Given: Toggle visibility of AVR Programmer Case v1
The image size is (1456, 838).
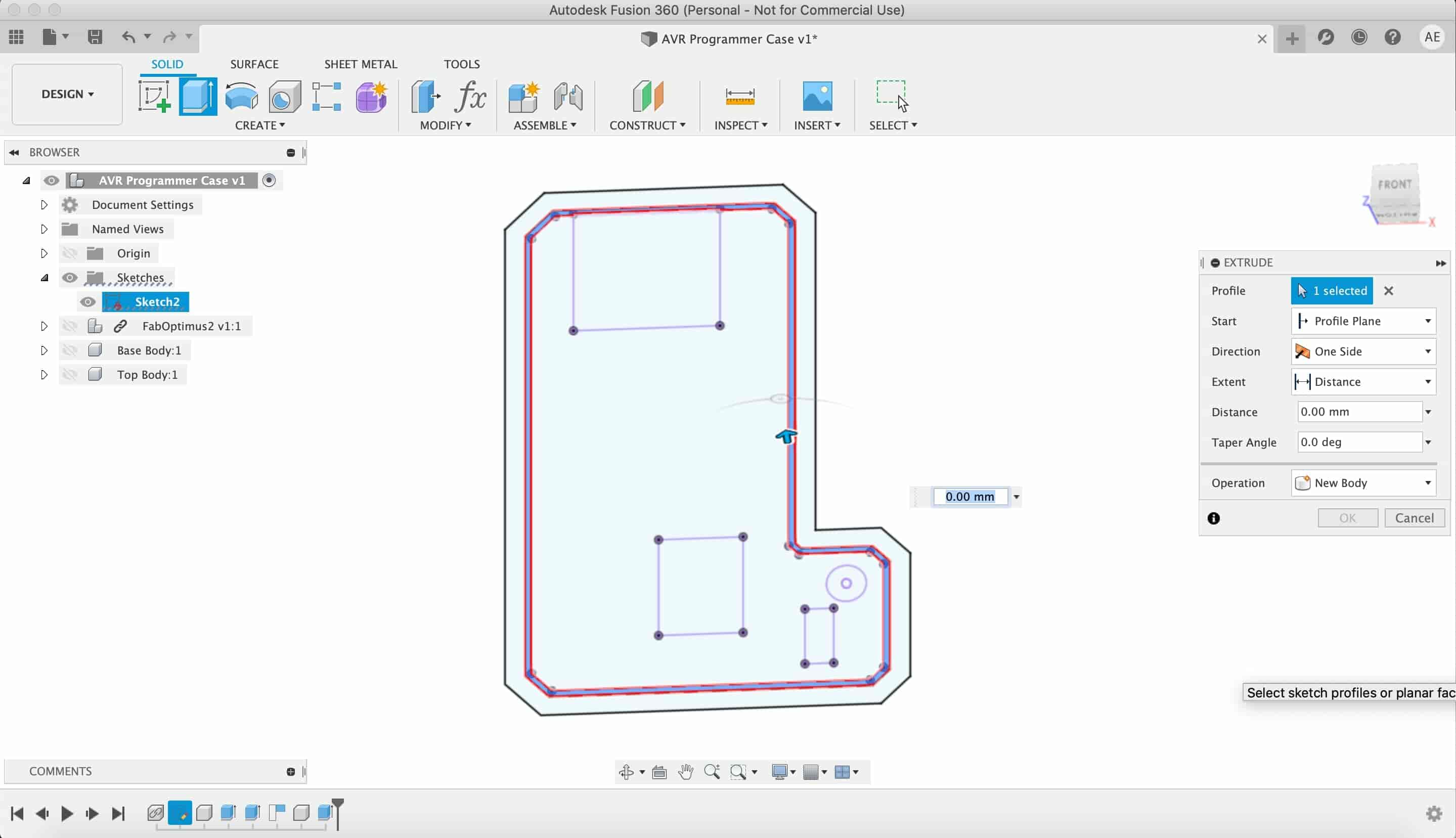Looking at the screenshot, I should [x=51, y=181].
